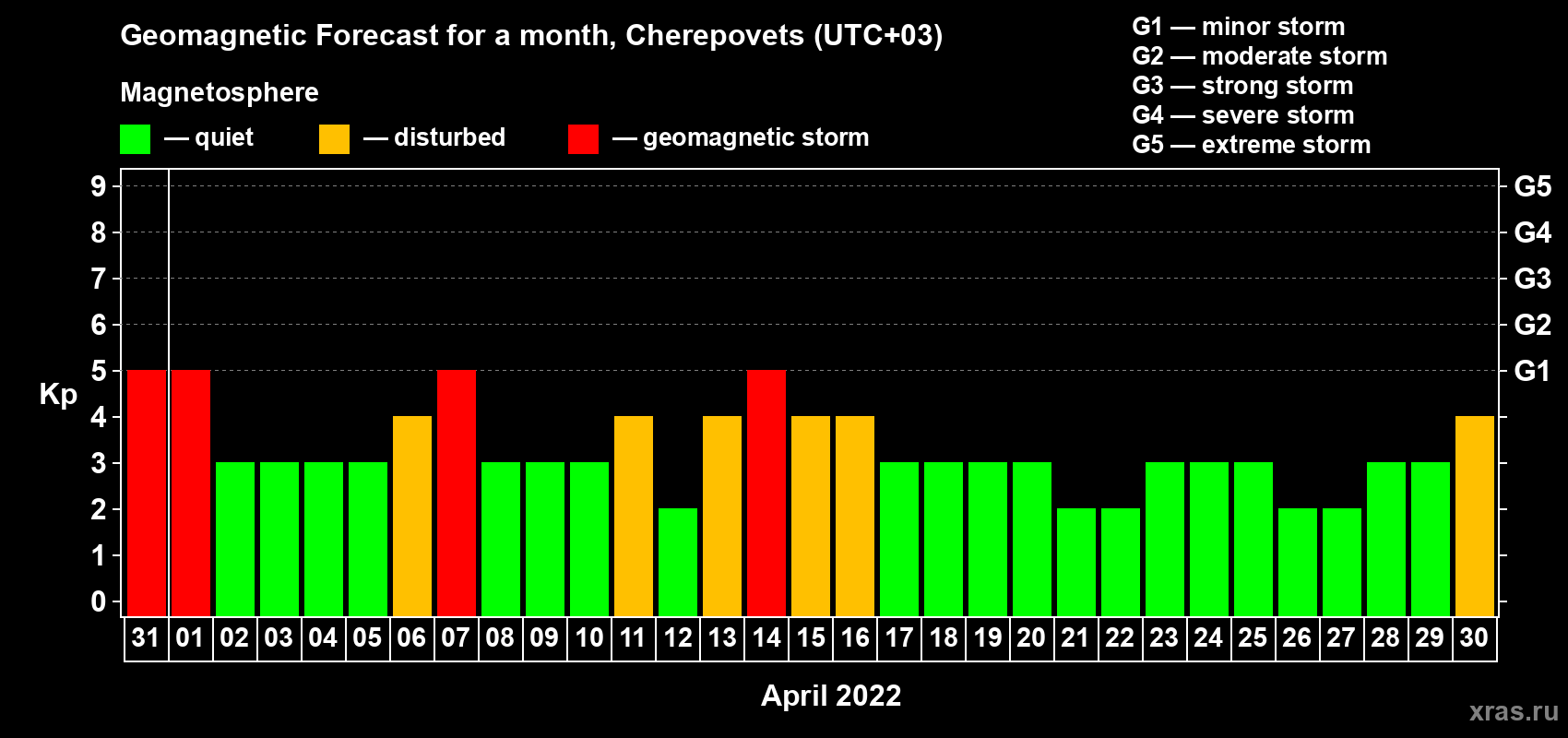
Task: Click the G1 storm level label
Action: pyautogui.click(x=1532, y=371)
